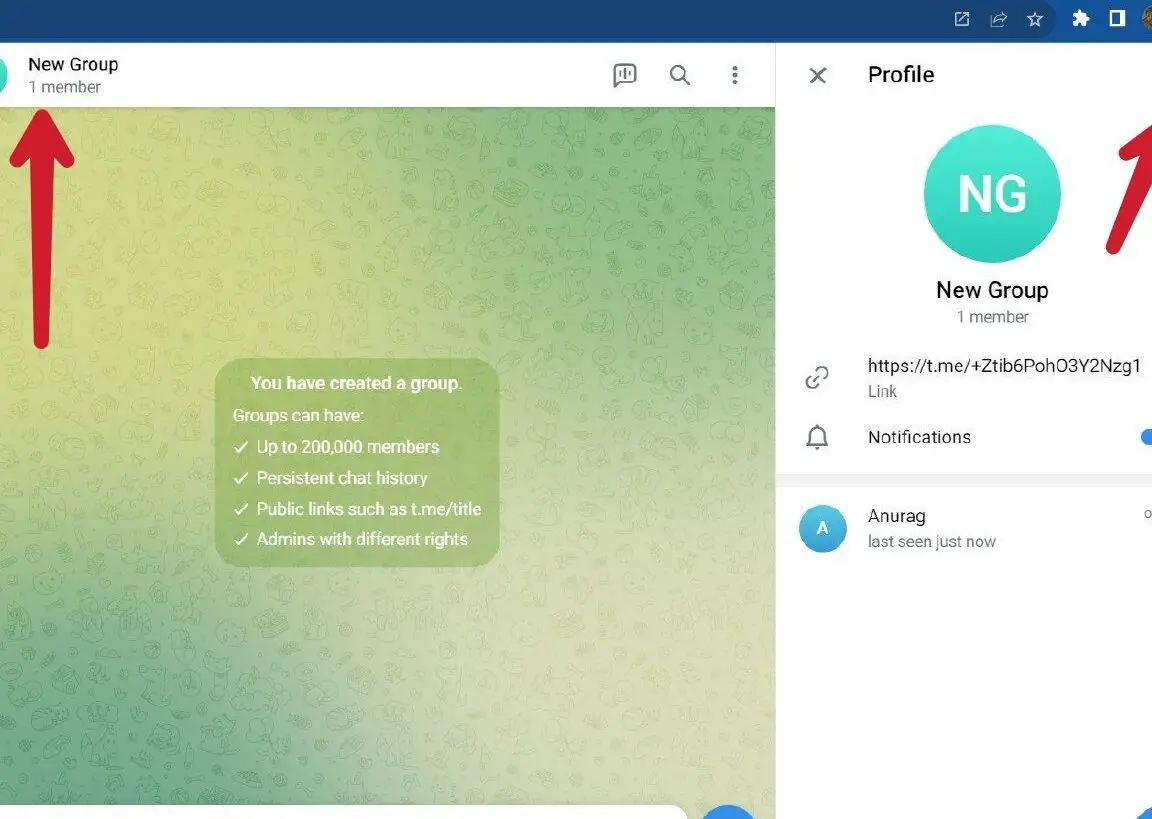Search in the New Group chat
The width and height of the screenshot is (1152, 819).
(680, 75)
